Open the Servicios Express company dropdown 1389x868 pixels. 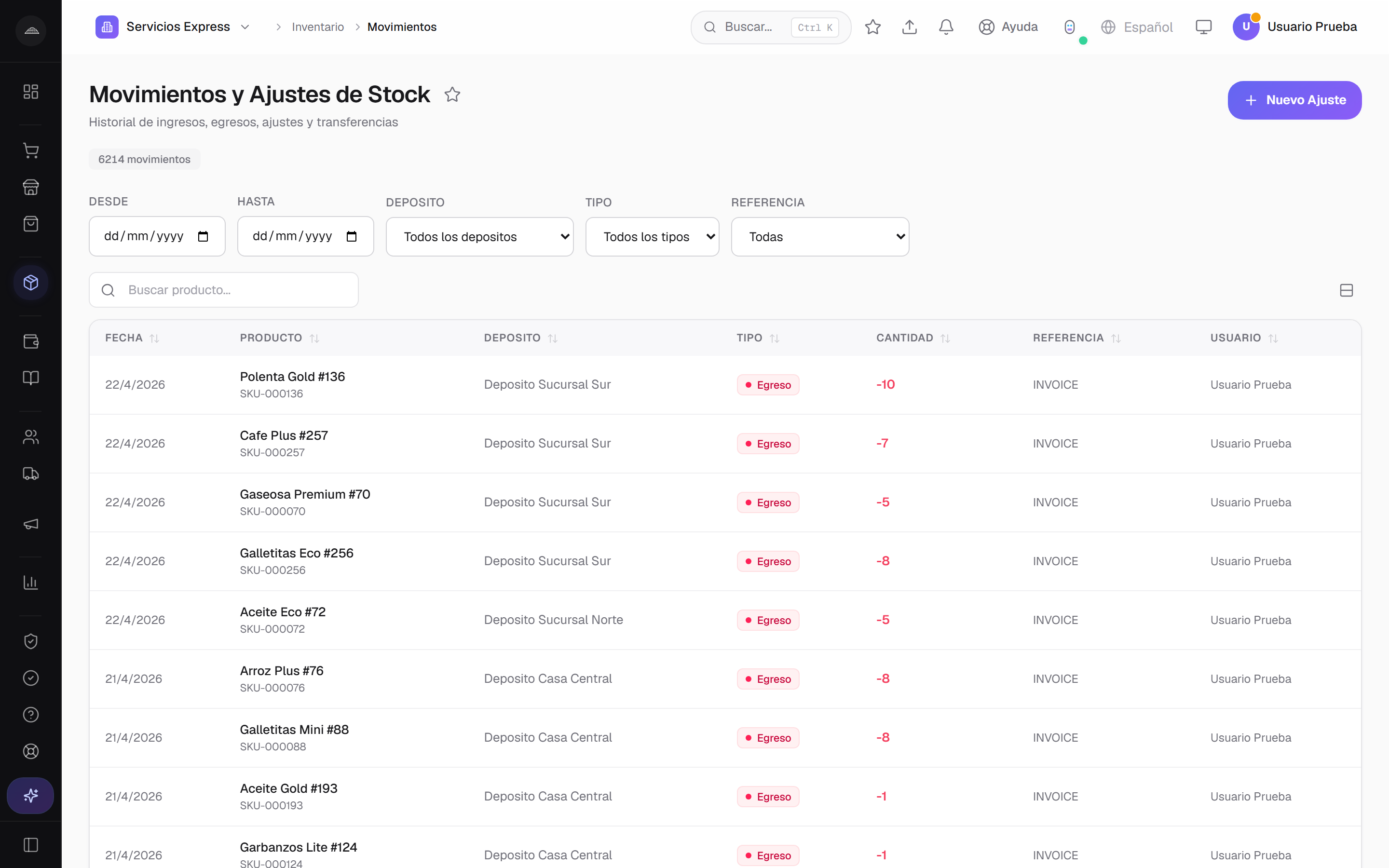tap(173, 27)
